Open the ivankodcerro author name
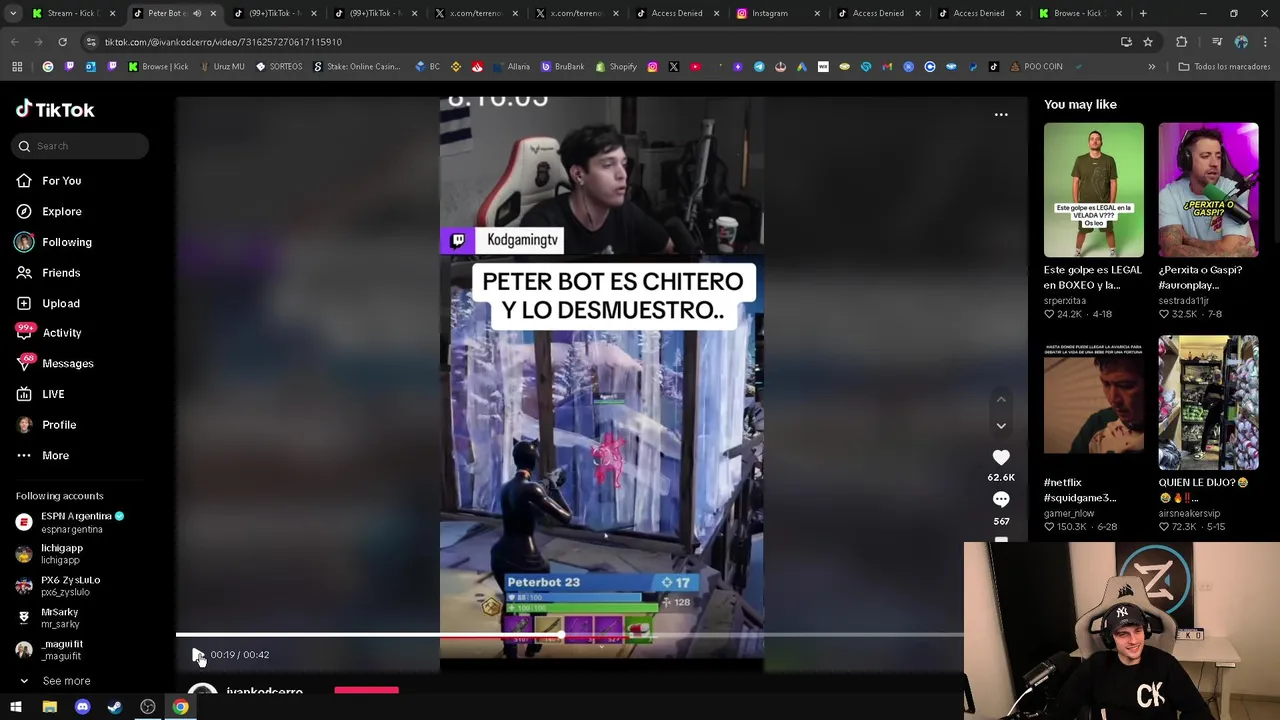This screenshot has width=1280, height=720. pos(264,691)
